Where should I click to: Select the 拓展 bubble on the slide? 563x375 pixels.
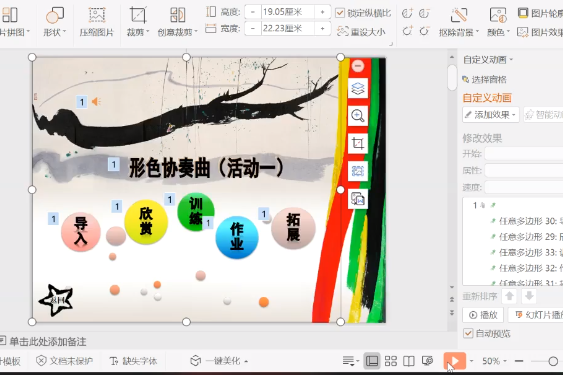coord(293,228)
